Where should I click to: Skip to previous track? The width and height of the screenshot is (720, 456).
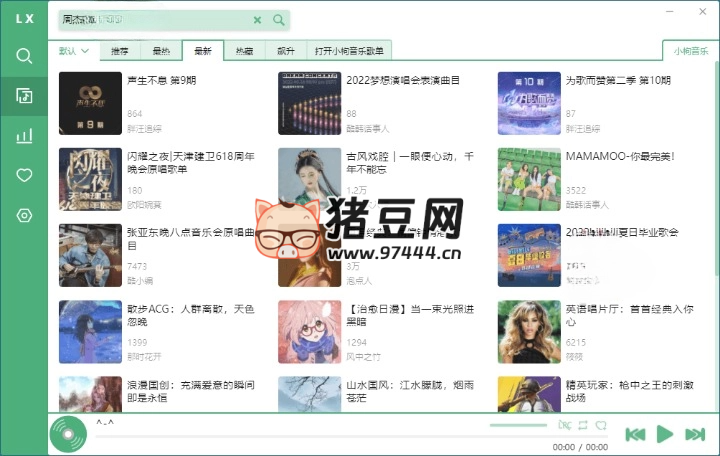point(636,434)
